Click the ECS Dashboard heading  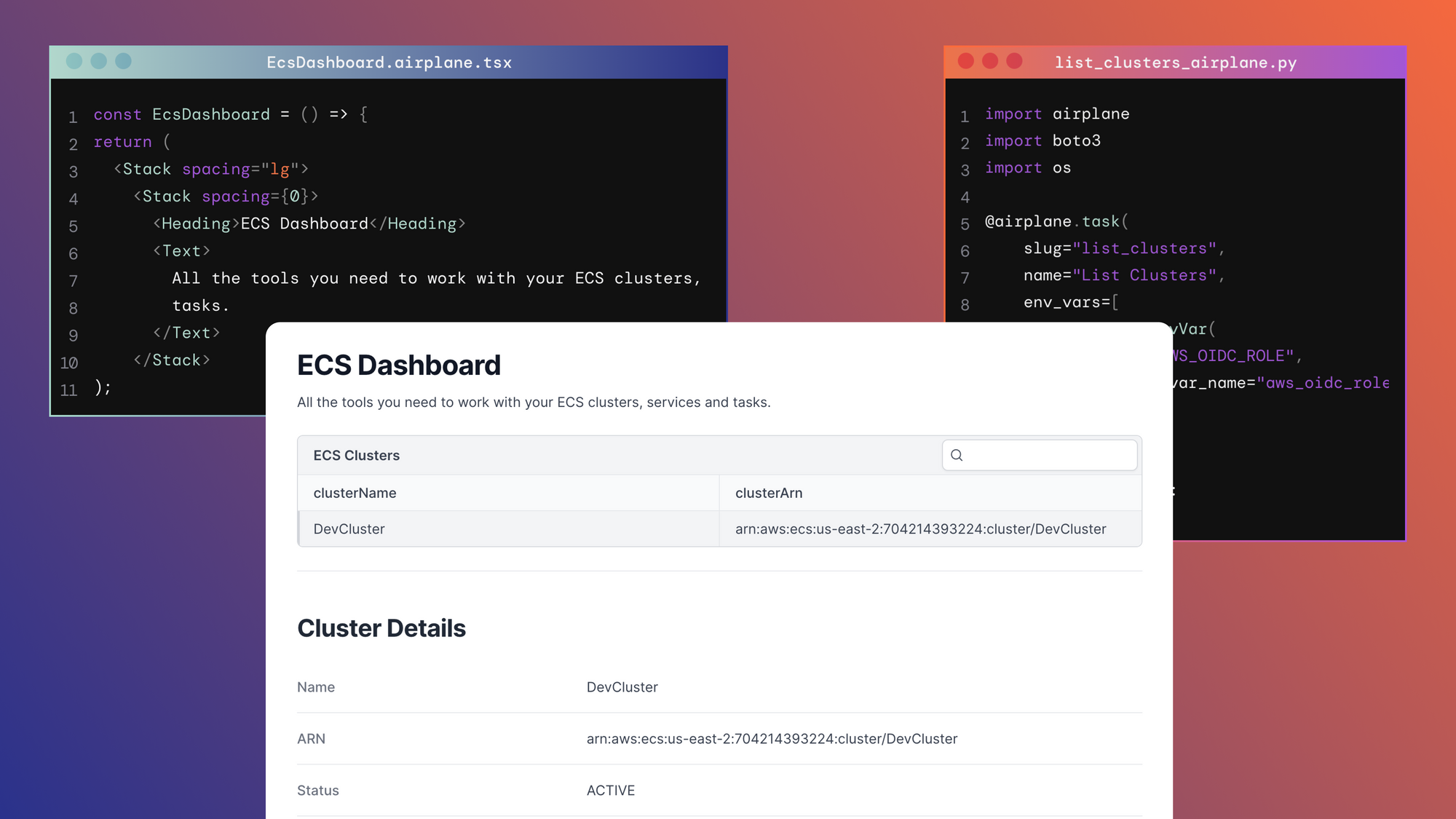point(399,365)
